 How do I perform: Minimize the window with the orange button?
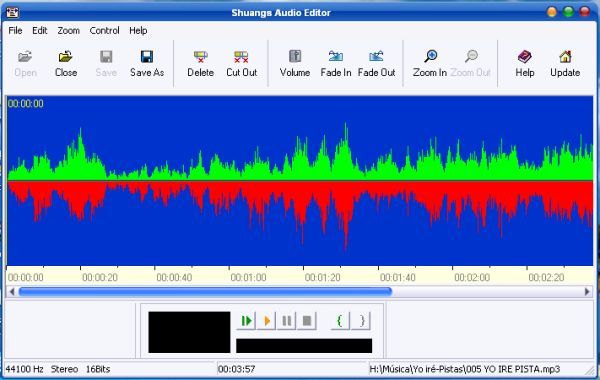(552, 12)
